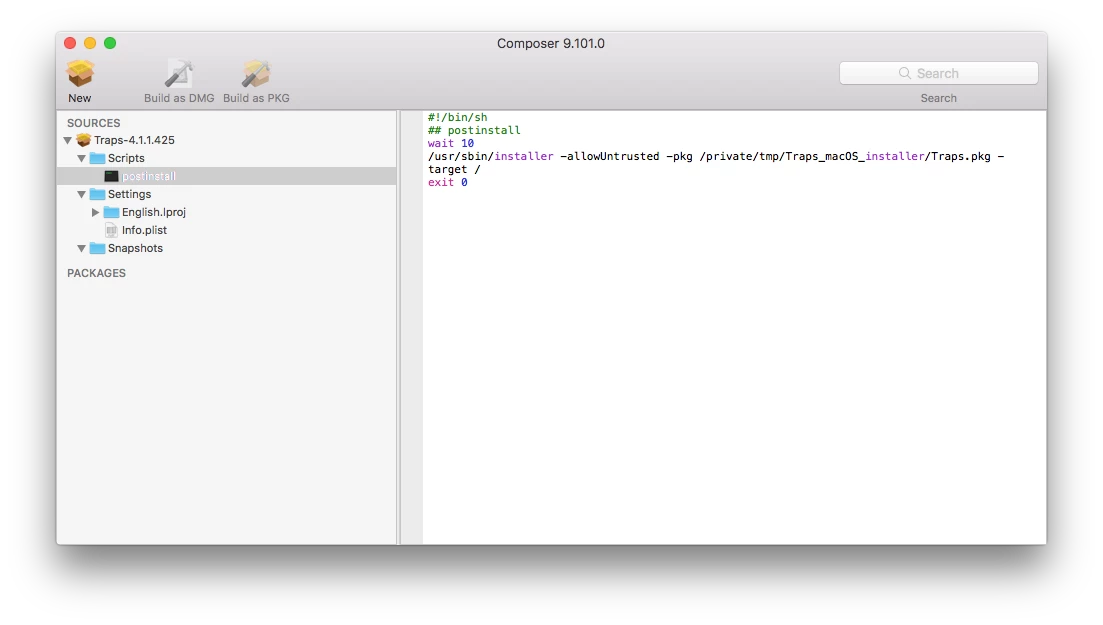Screen dimensions: 1103x625
Task: Click the SOURCES section header
Action: [94, 123]
